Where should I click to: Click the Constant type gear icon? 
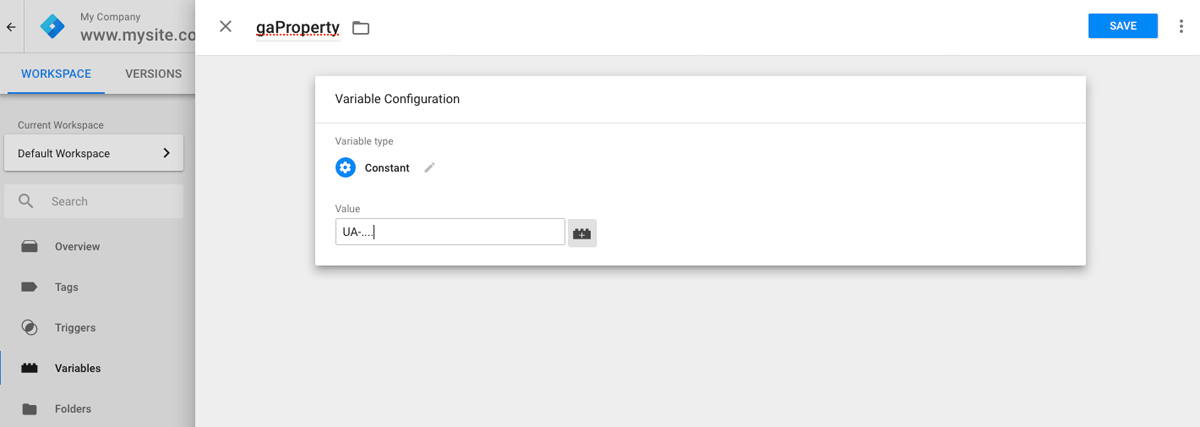[346, 168]
